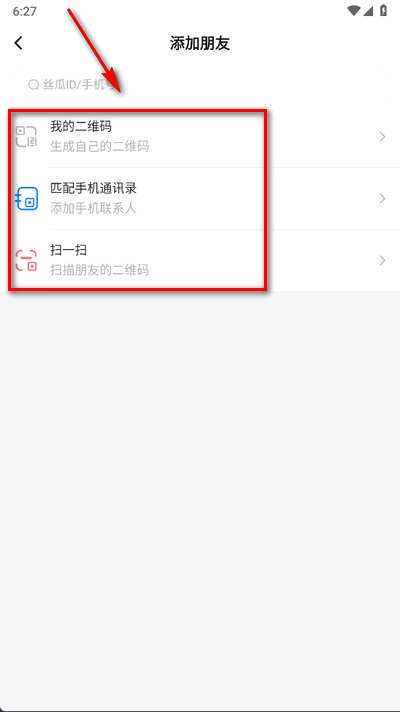Focus the 丝瓜ID/手机 search field
Image resolution: width=400 pixels, height=712 pixels.
[200, 84]
